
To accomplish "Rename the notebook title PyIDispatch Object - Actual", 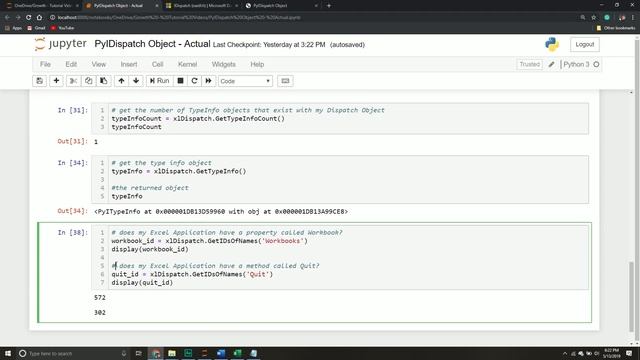I will click(152, 44).
